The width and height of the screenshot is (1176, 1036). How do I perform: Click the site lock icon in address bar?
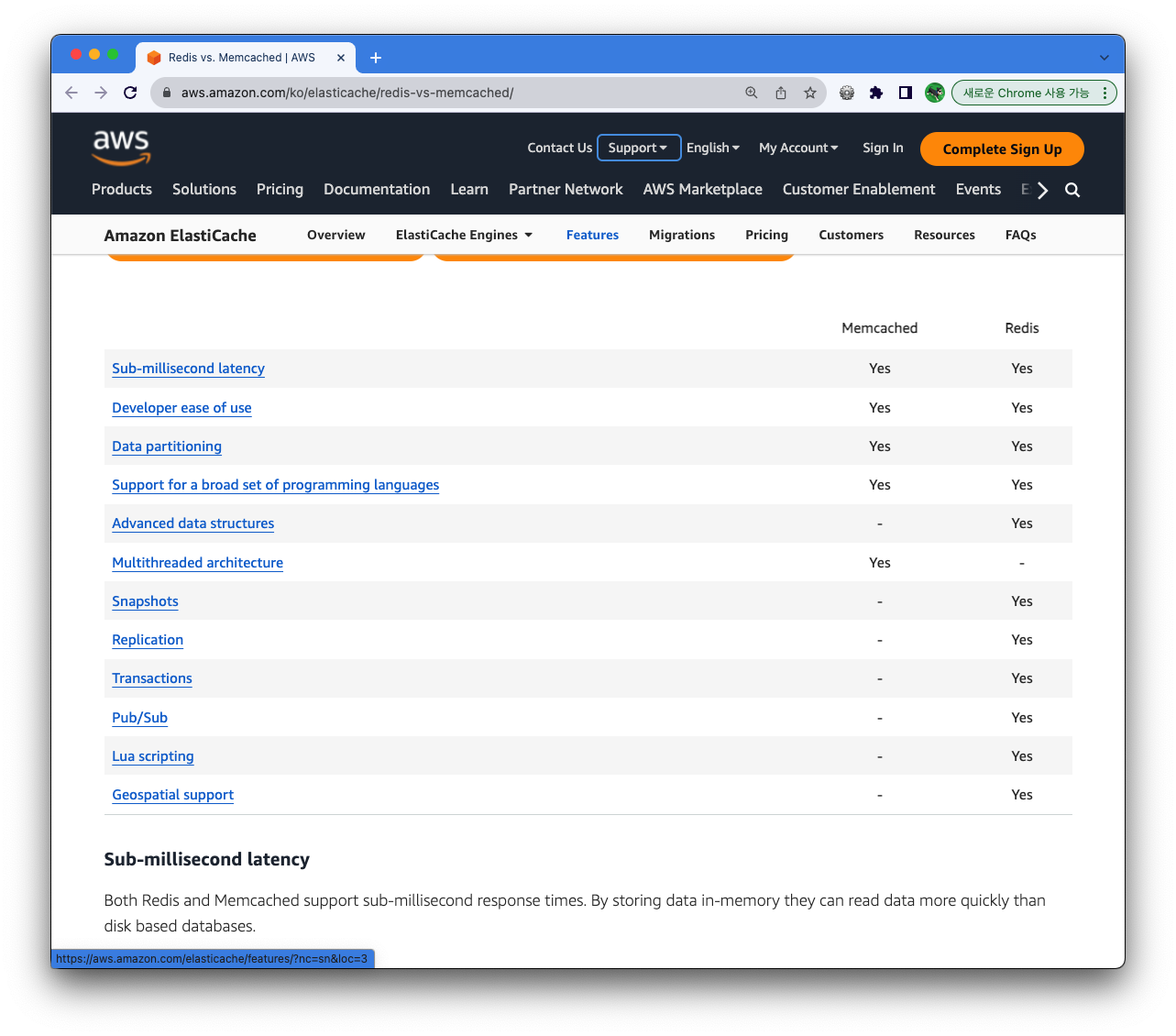click(x=166, y=93)
